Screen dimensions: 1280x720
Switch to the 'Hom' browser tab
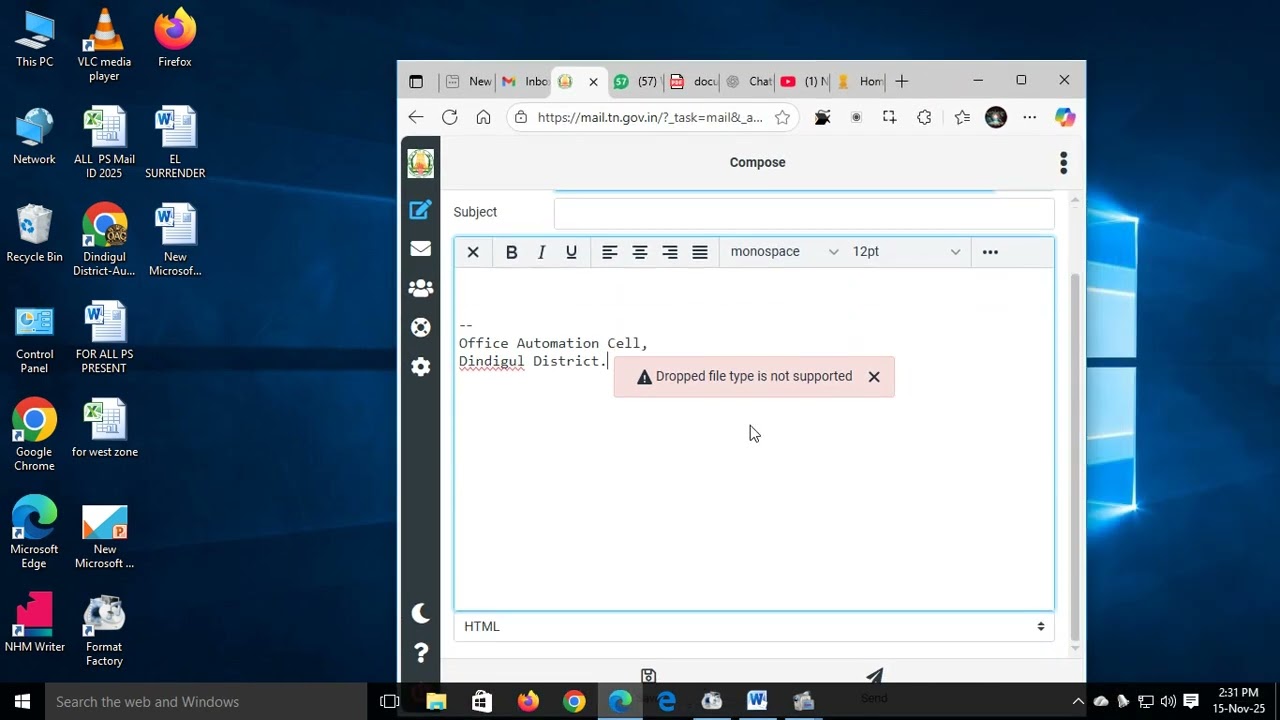click(x=860, y=82)
